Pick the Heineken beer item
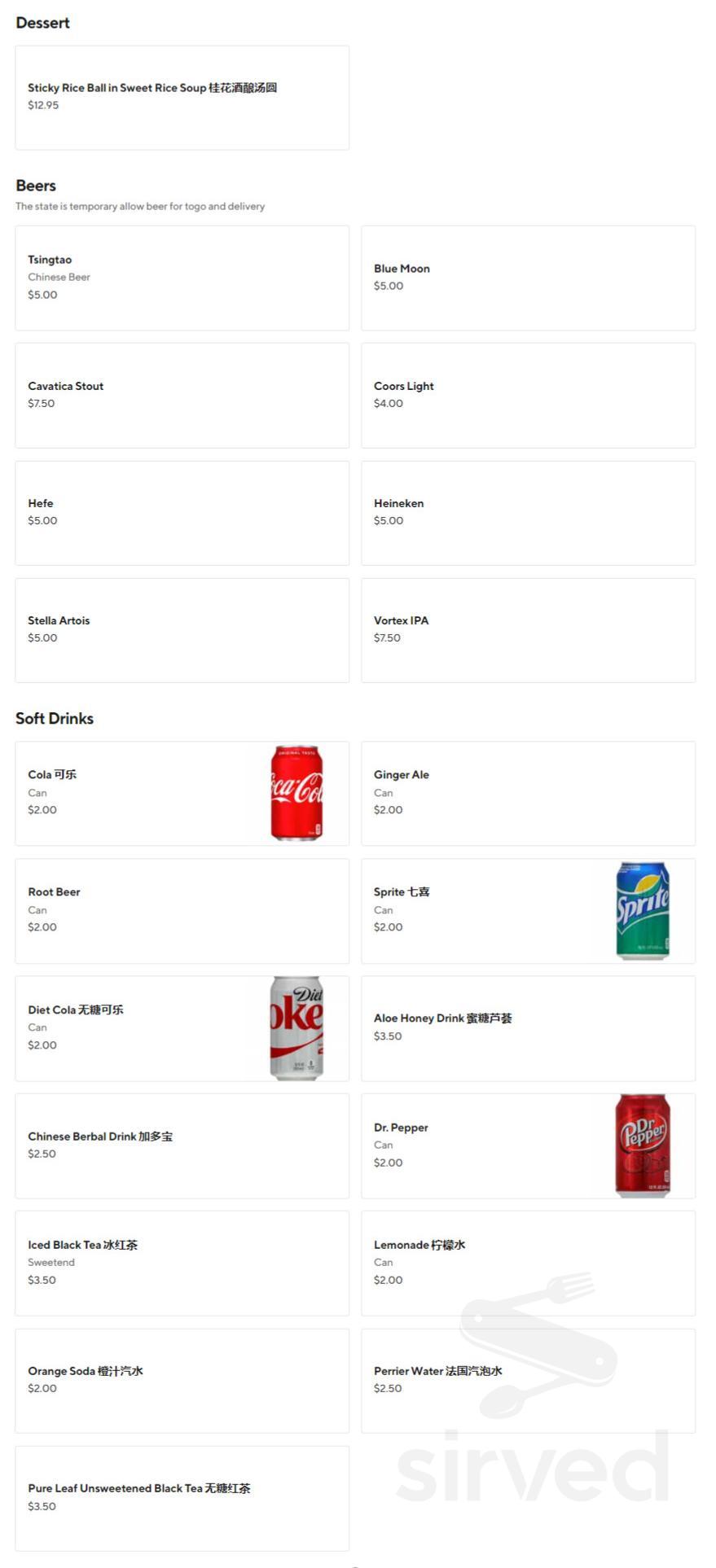 [x=528, y=513]
